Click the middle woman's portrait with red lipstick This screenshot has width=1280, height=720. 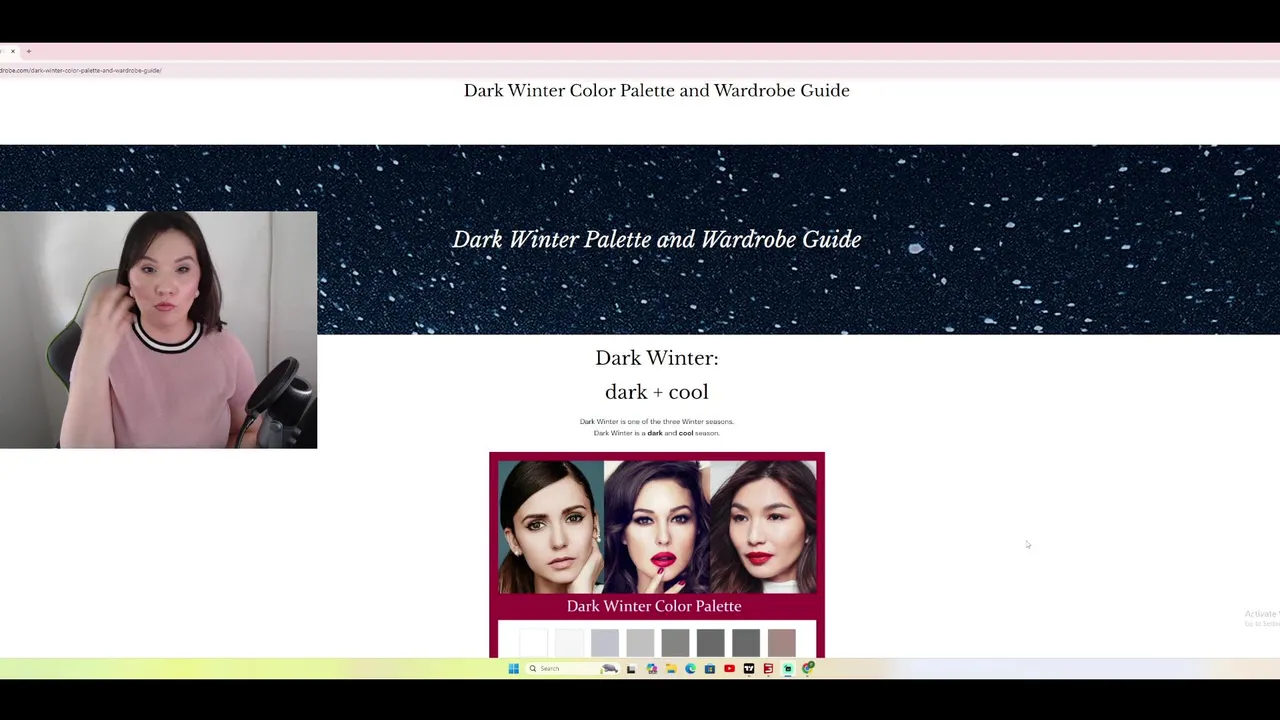pos(657,527)
